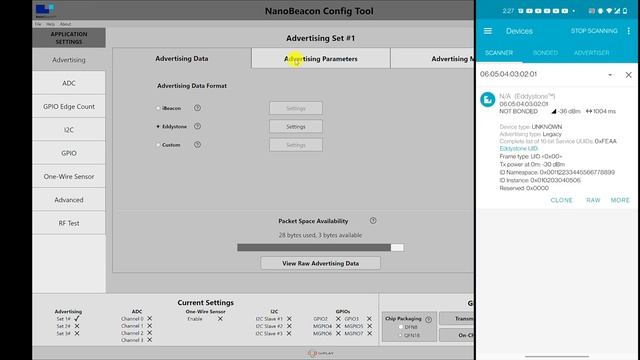Open One-Wire Sensor settings in sidebar
The height and width of the screenshot is (360, 640).
pyautogui.click(x=69, y=176)
